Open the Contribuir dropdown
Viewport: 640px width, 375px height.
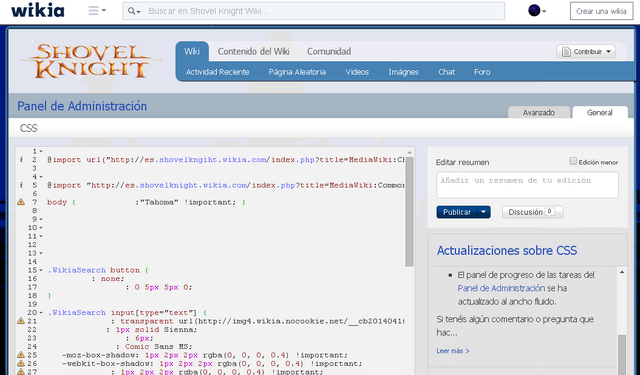click(x=586, y=51)
